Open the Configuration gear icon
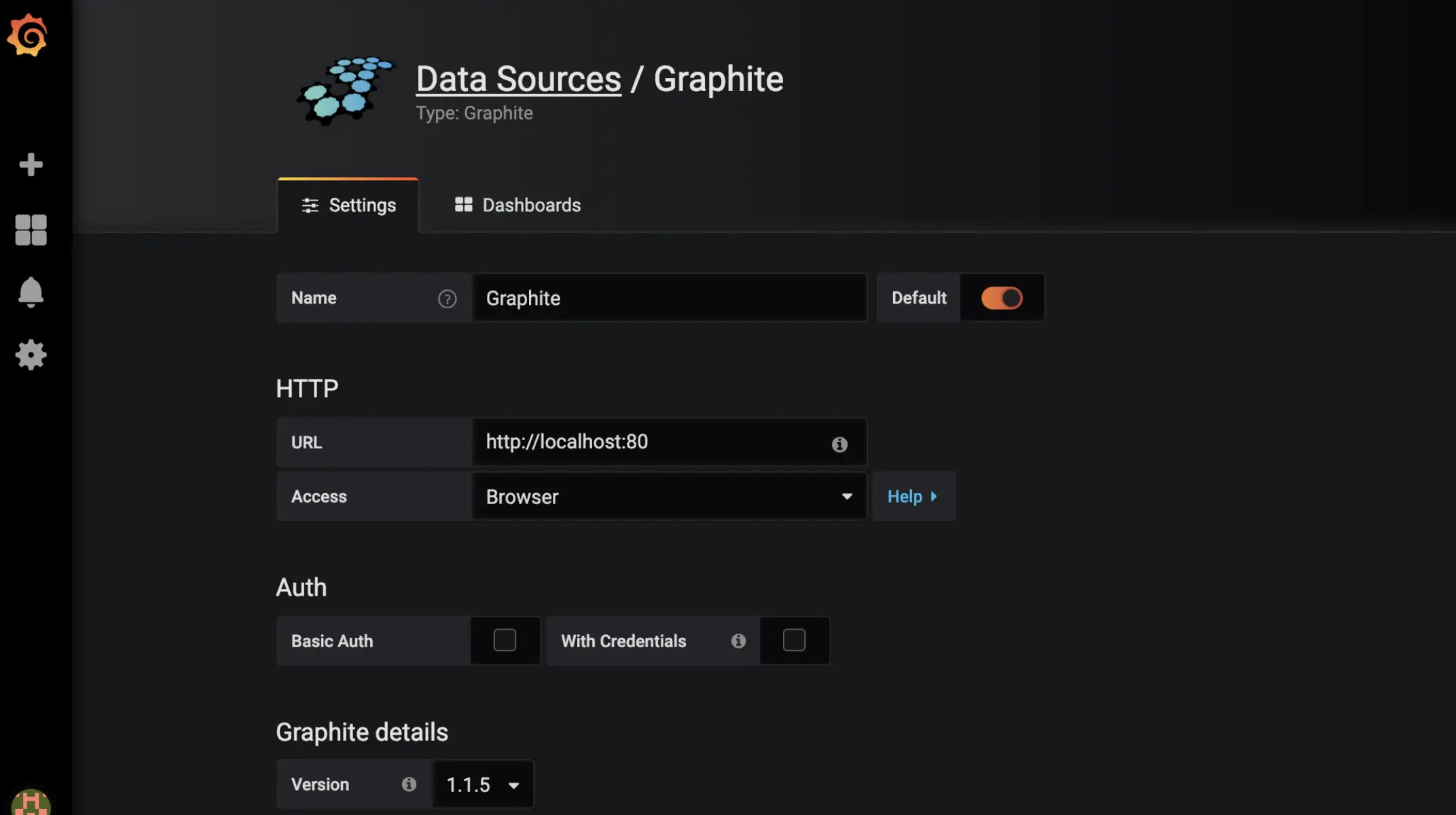1456x815 pixels. tap(30, 355)
